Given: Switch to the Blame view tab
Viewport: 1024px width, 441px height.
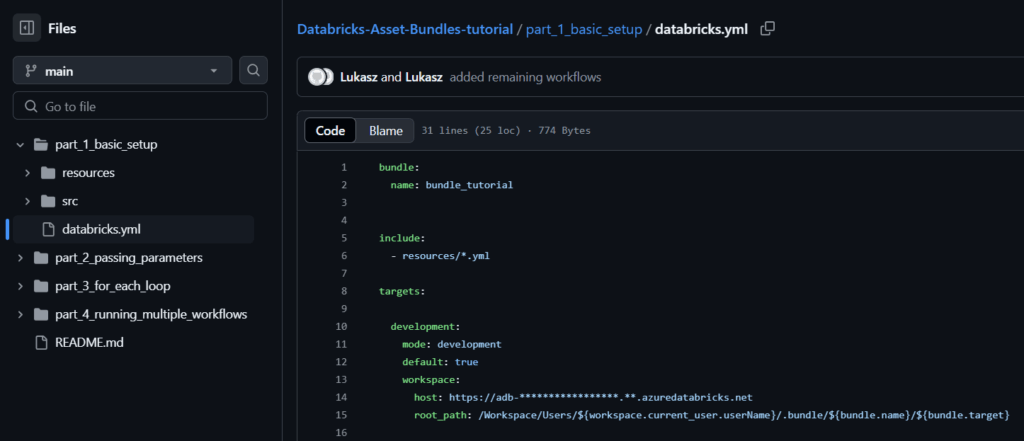Looking at the screenshot, I should [x=385, y=131].
